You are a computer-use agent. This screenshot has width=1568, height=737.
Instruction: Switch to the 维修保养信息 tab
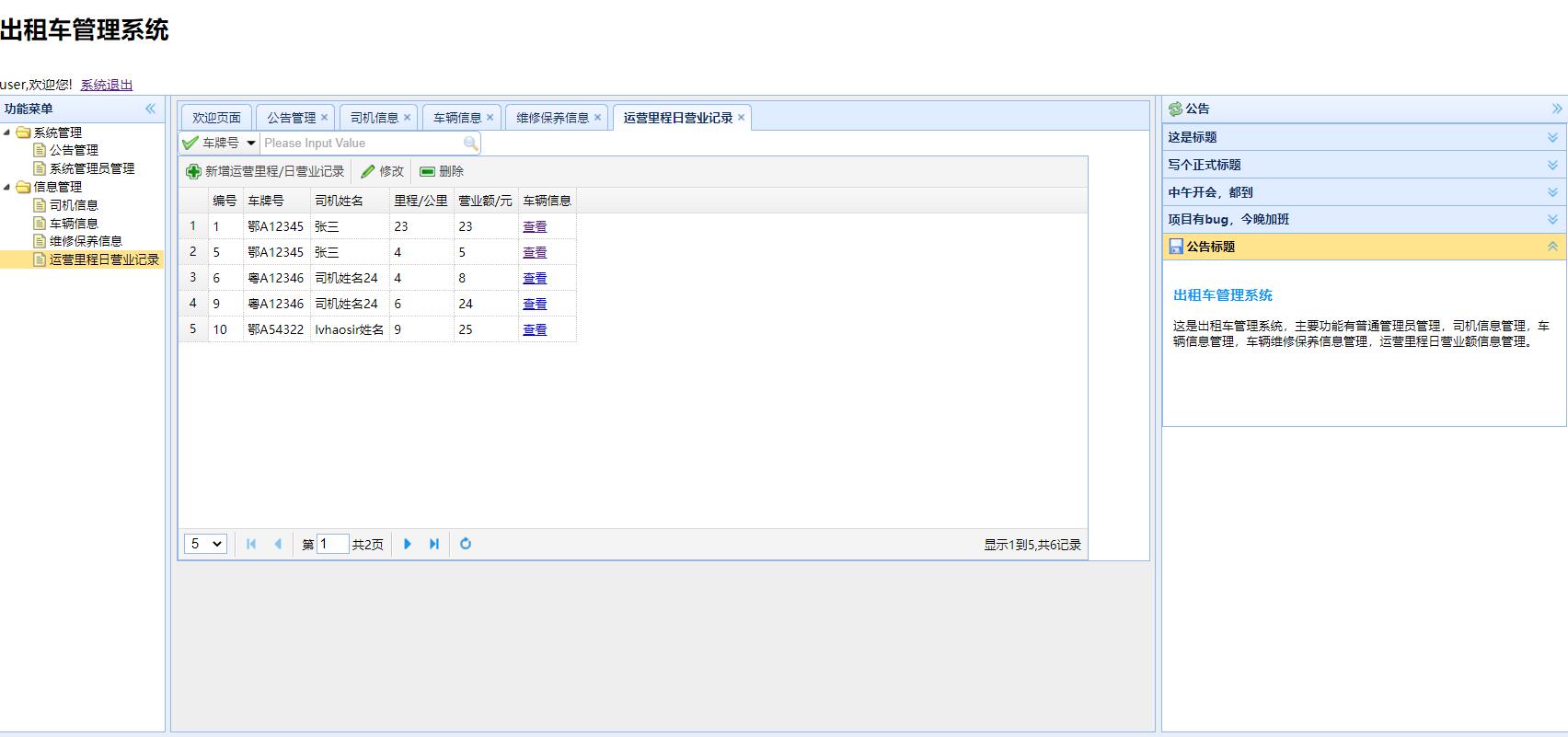(x=552, y=118)
